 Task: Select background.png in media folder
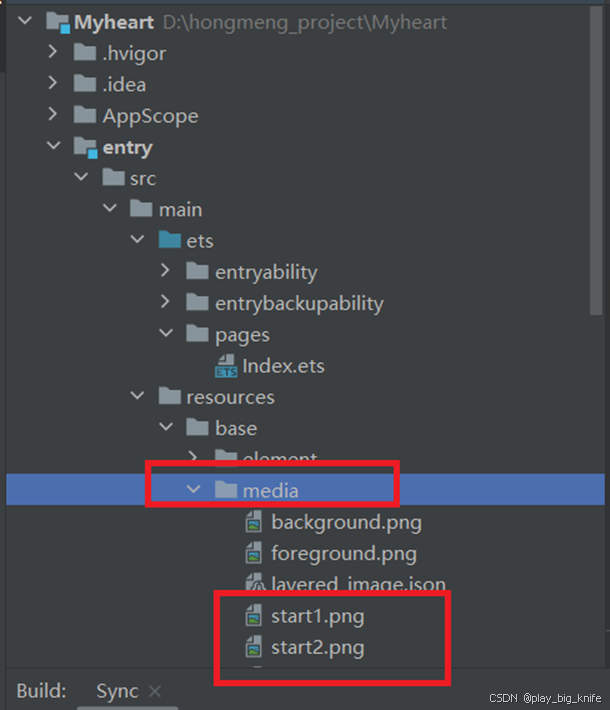[346, 522]
